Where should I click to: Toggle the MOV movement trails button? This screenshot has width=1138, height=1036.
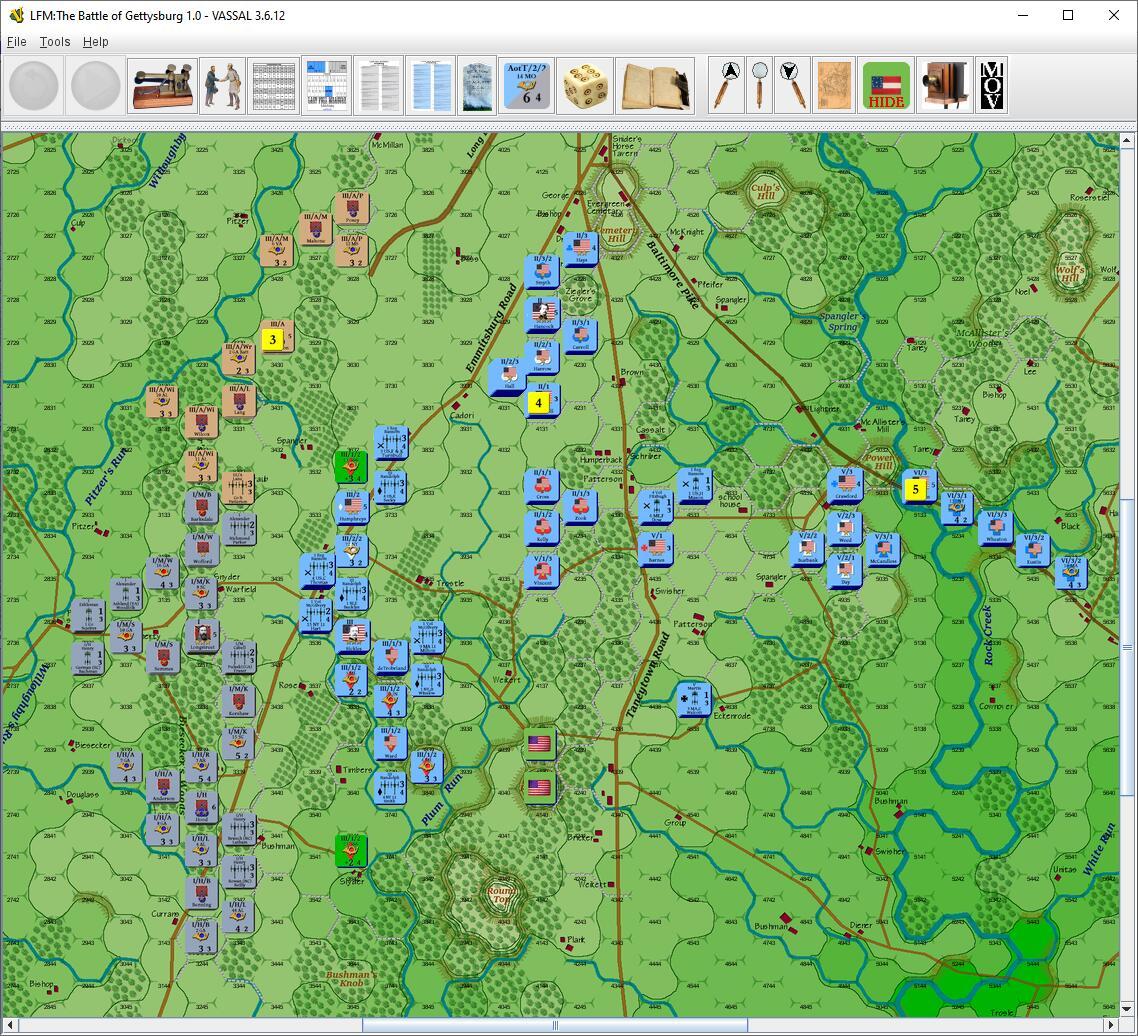991,86
